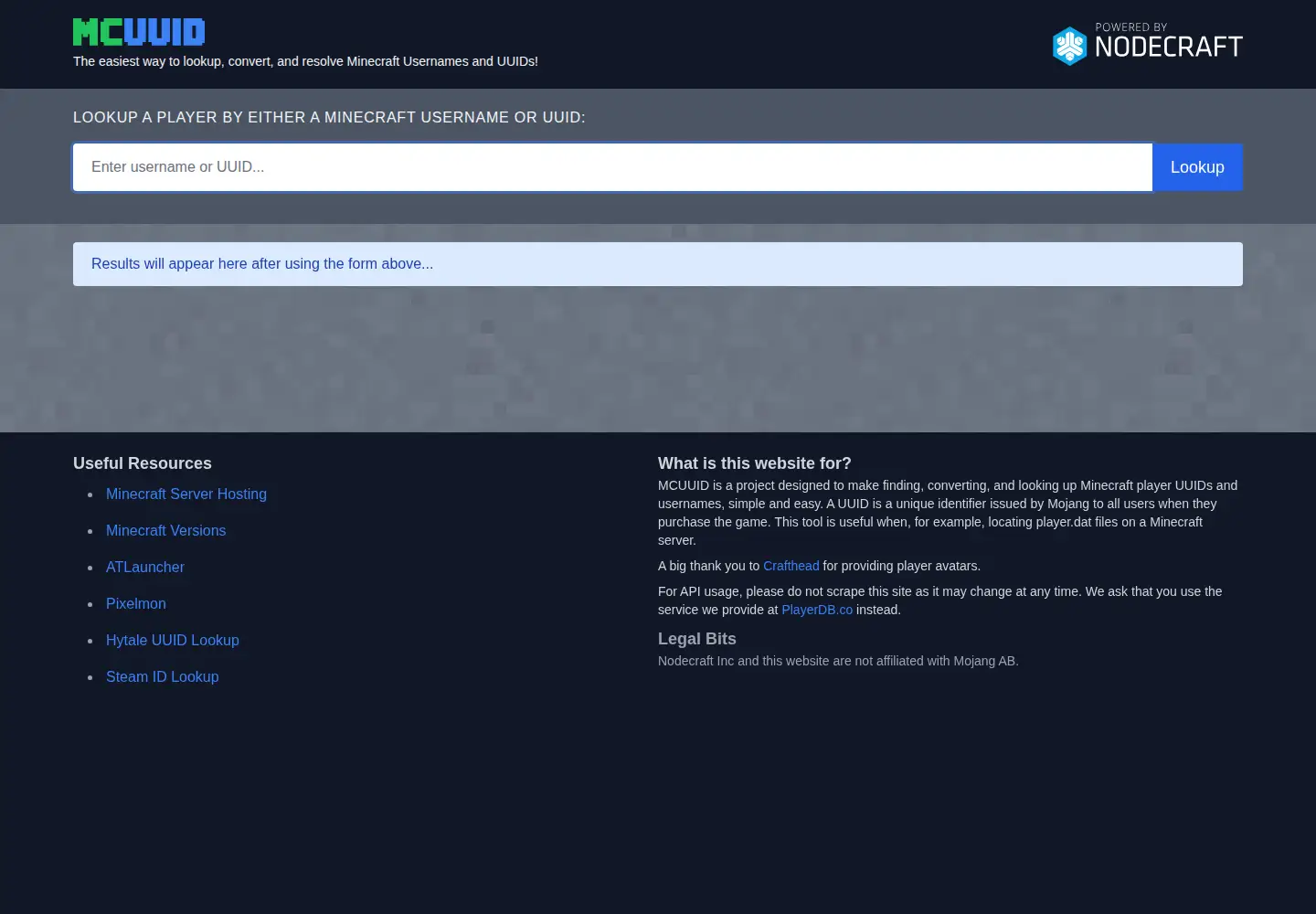The height and width of the screenshot is (914, 1316).
Task: Click the MCUUID logo
Action: (139, 32)
